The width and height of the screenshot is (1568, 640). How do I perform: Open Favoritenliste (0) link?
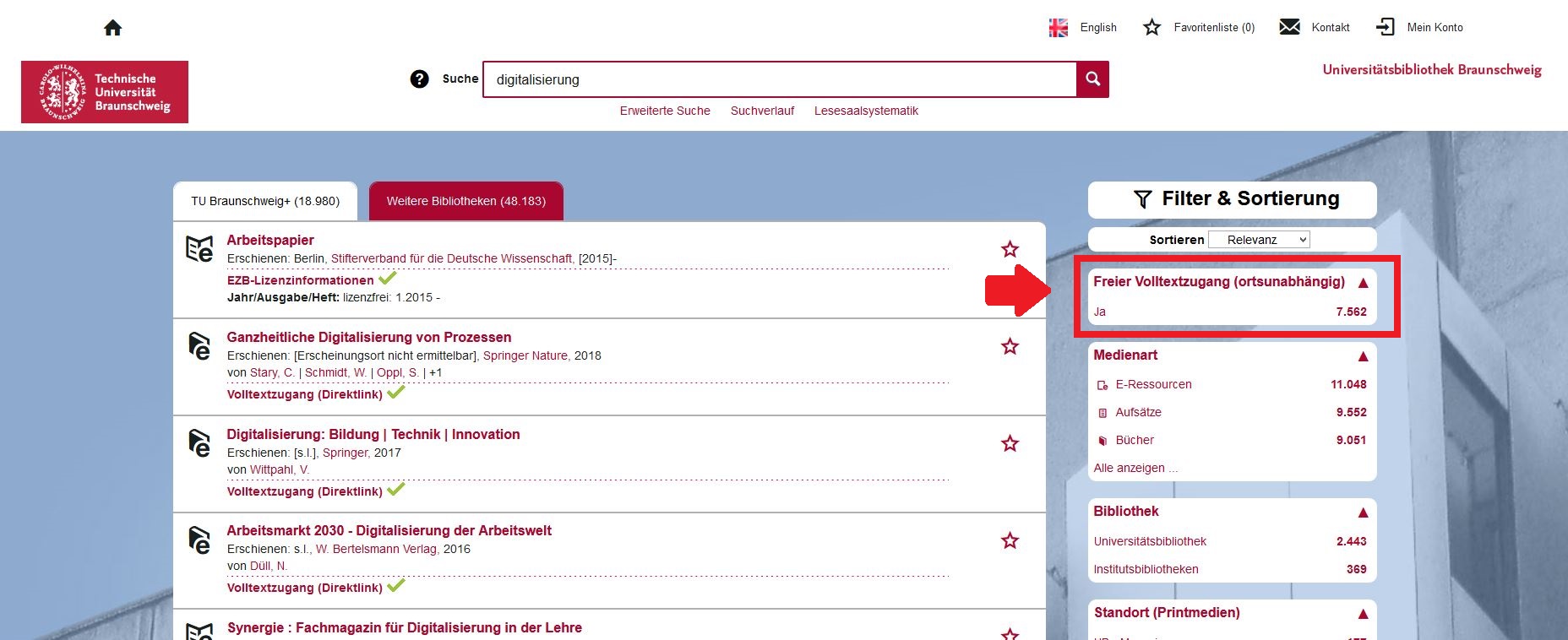click(1214, 27)
